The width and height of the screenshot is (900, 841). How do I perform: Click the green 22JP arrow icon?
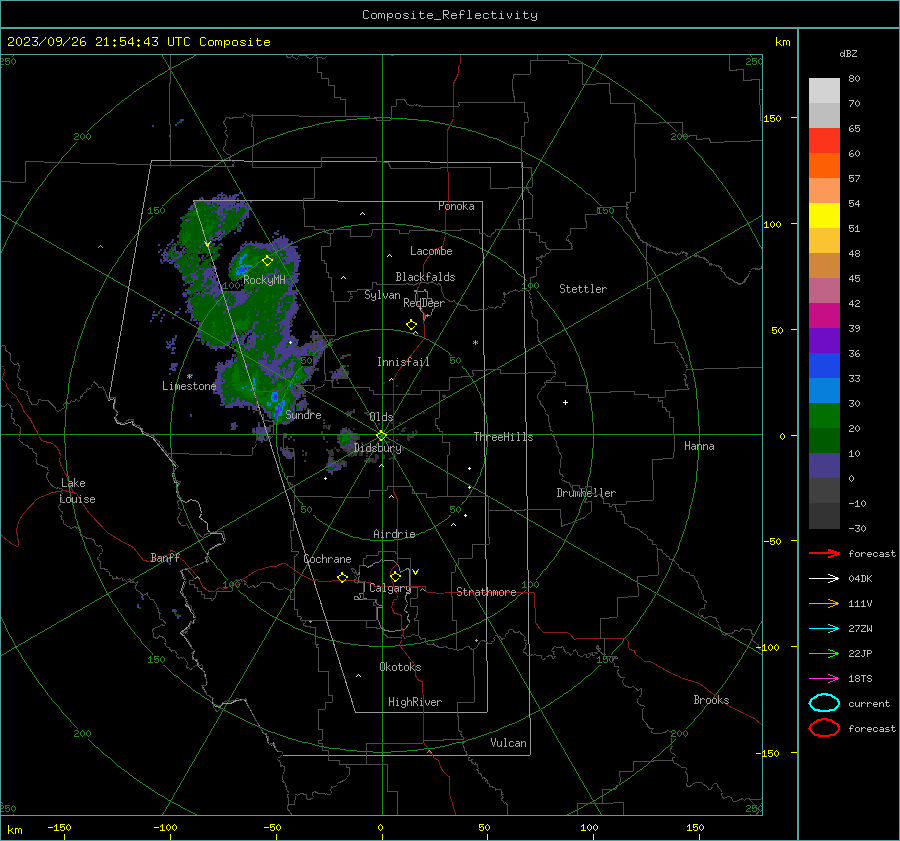(x=824, y=653)
